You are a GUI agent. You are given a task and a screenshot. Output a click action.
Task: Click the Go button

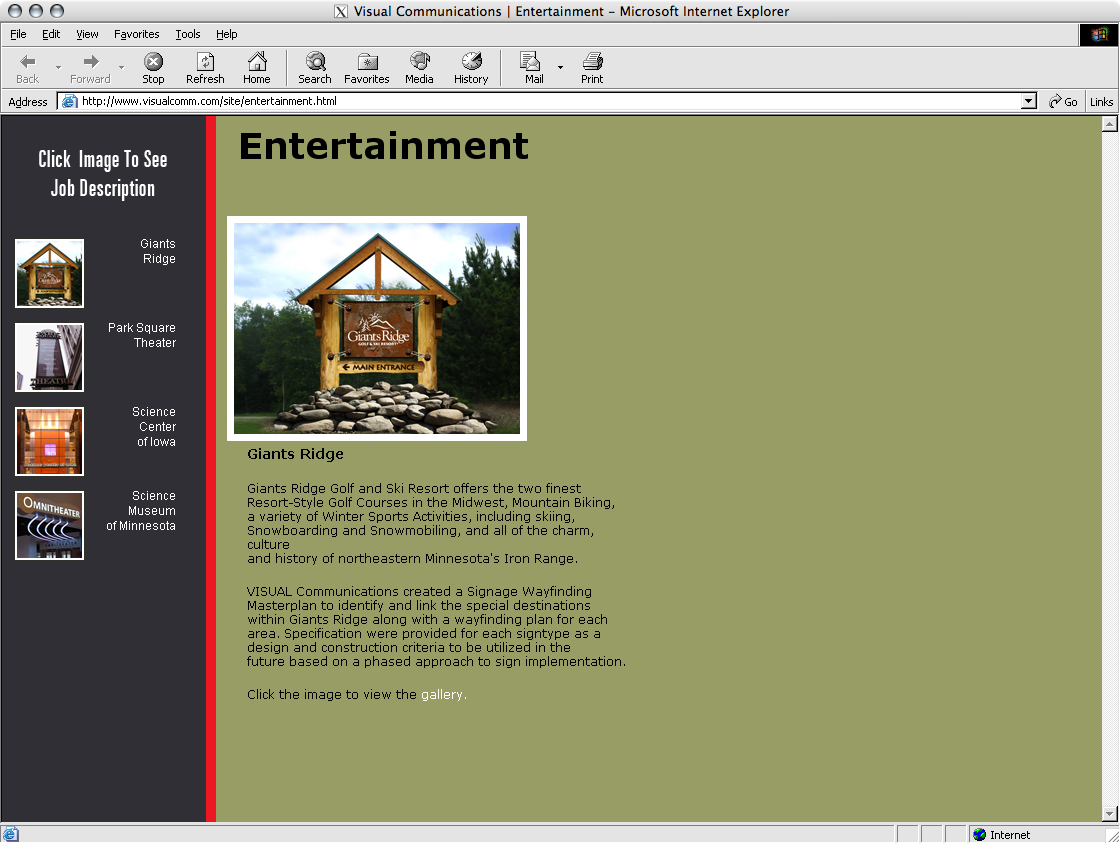pyautogui.click(x=1063, y=101)
